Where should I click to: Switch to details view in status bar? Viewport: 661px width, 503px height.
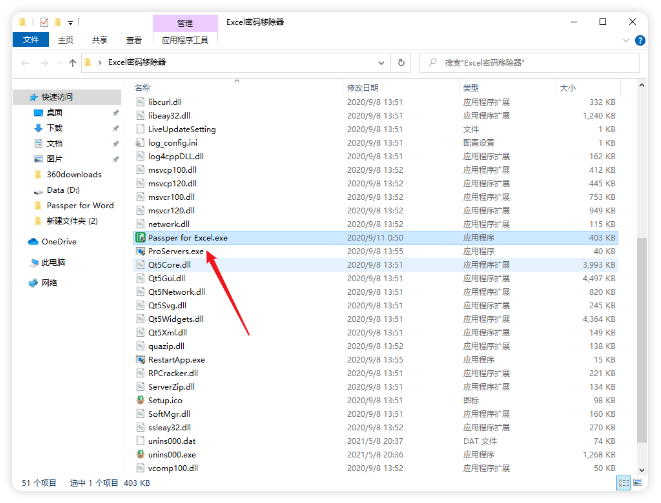tap(623, 483)
